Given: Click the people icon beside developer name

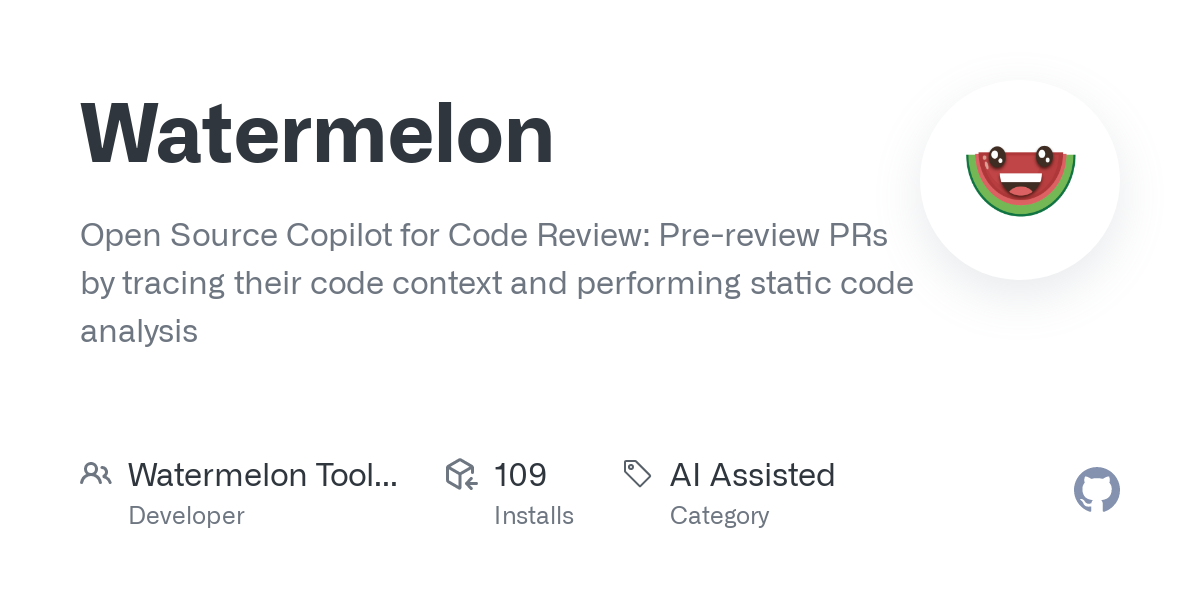Looking at the screenshot, I should point(96,474).
